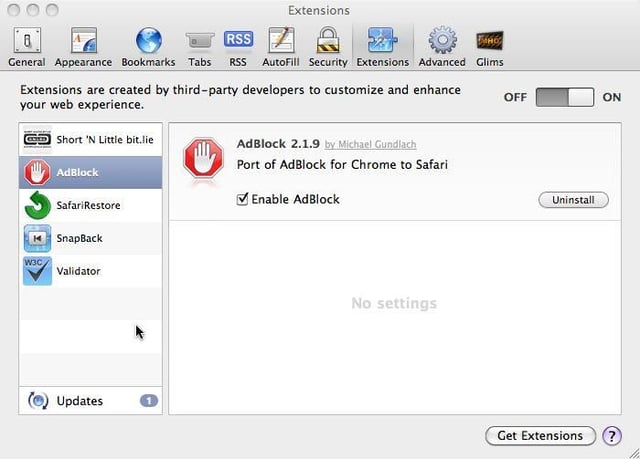Click the Short 'N Little bit.lie icon
Viewport: 640px width, 459px height.
37,140
